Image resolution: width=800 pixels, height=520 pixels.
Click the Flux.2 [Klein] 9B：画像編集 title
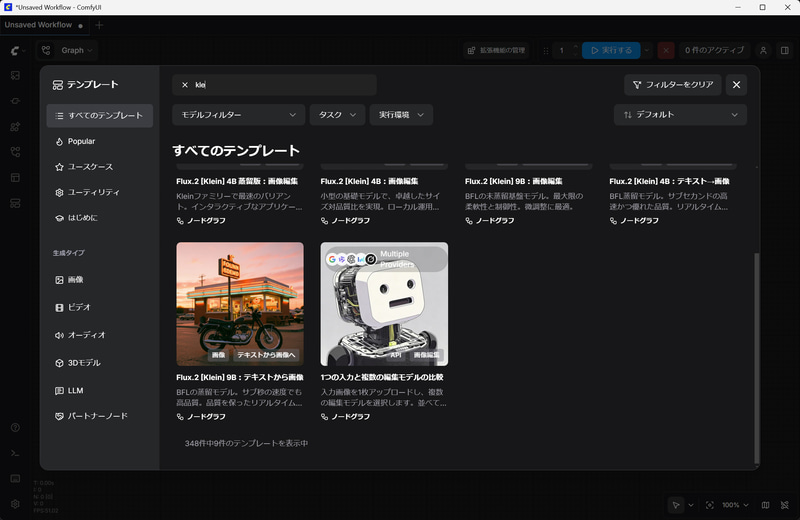(514, 181)
